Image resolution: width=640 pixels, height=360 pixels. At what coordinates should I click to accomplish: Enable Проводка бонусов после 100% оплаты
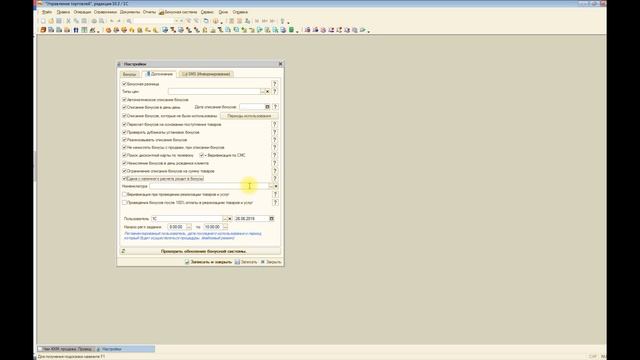pyautogui.click(x=124, y=202)
